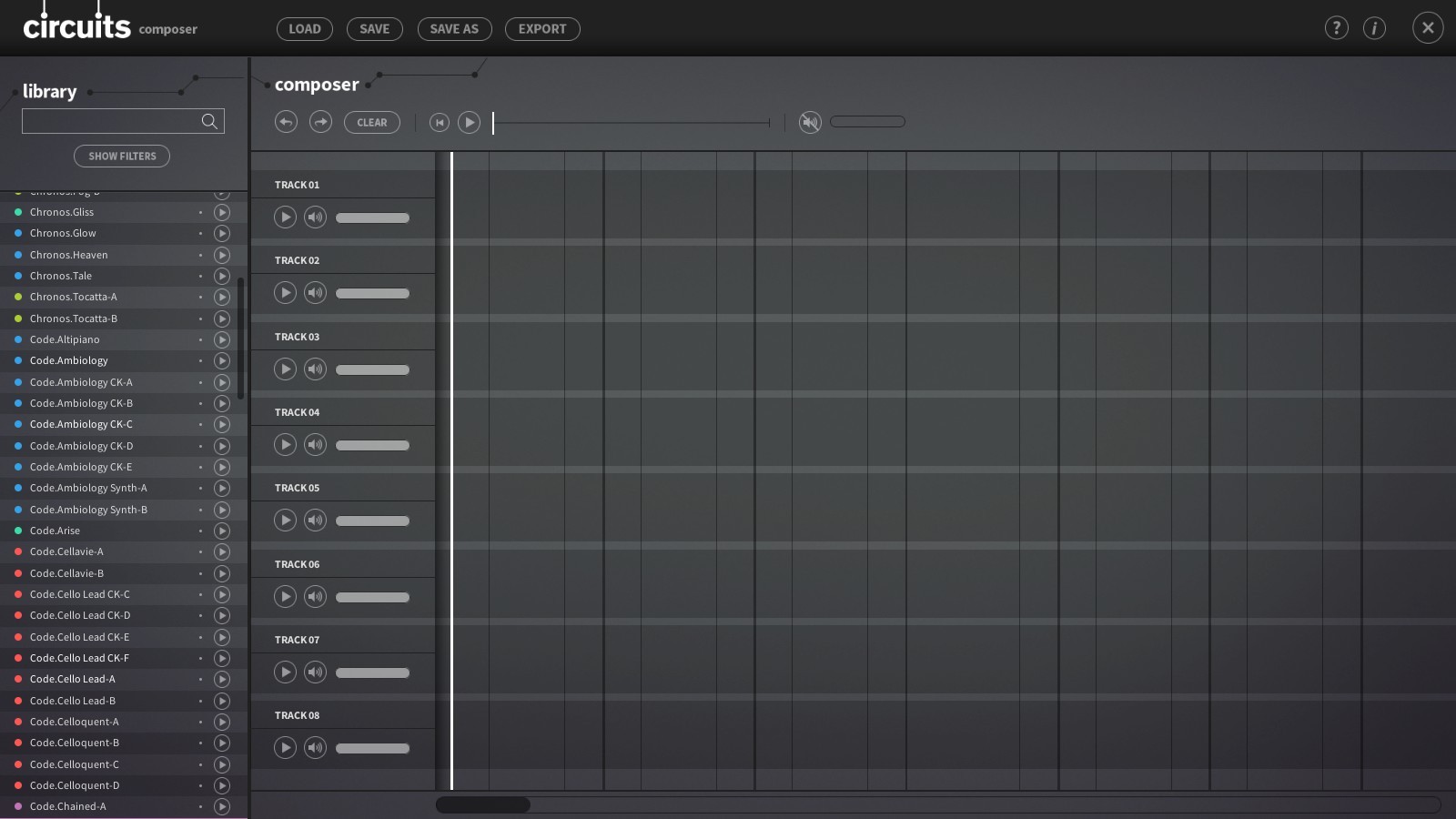
Task: Clear the composer with CLEAR button
Action: [372, 122]
